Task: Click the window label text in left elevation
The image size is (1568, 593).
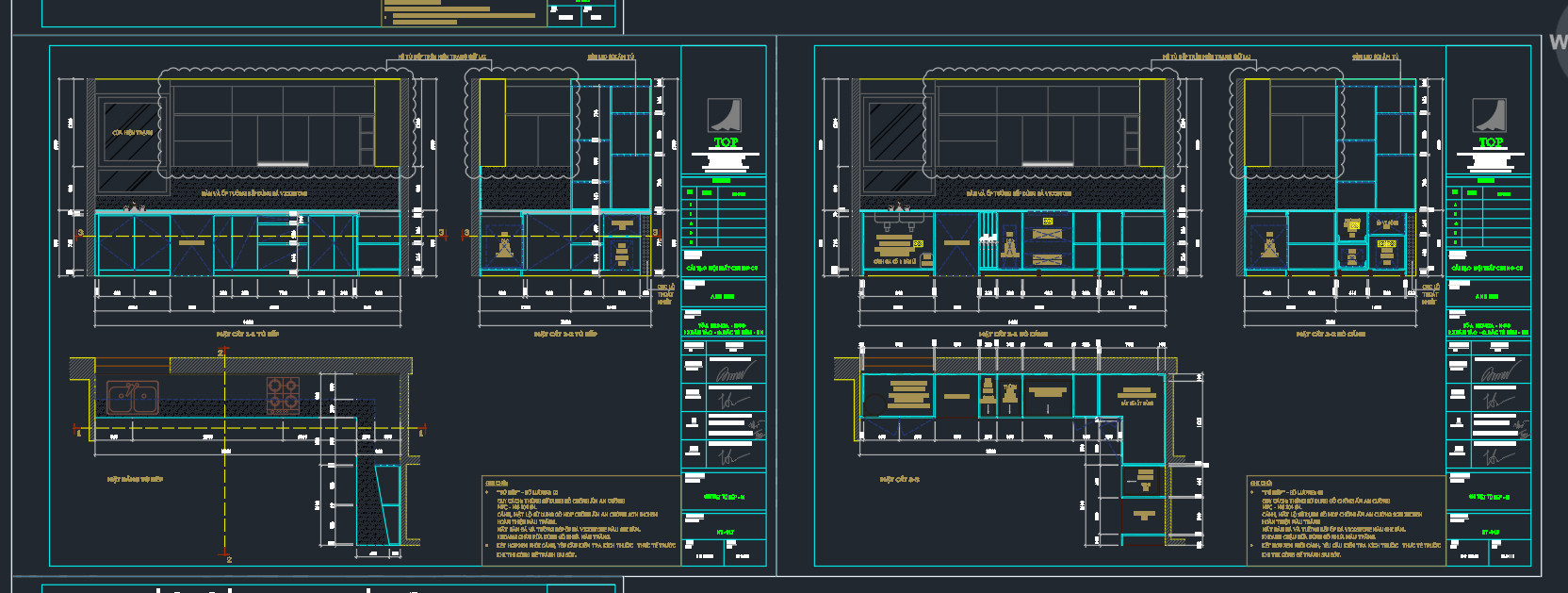Action: click(132, 133)
